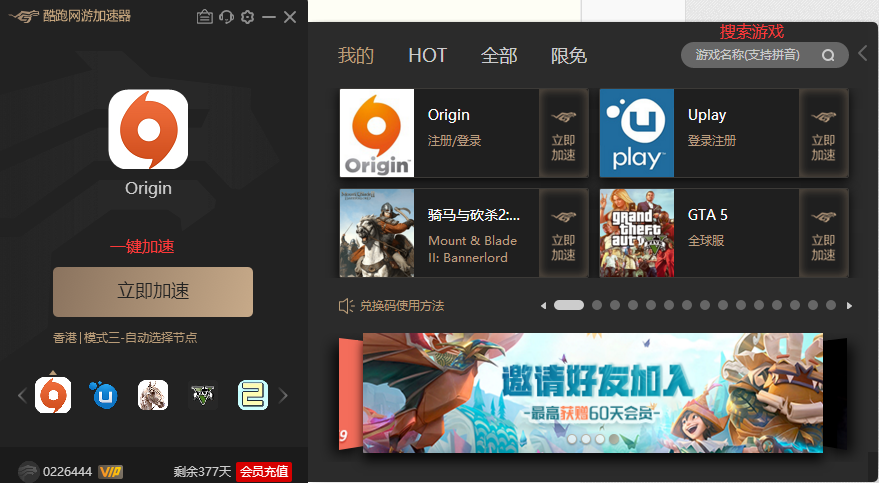Select GTA V icon in bottom strip
Viewport: 879px width, 483px height.
203,395
